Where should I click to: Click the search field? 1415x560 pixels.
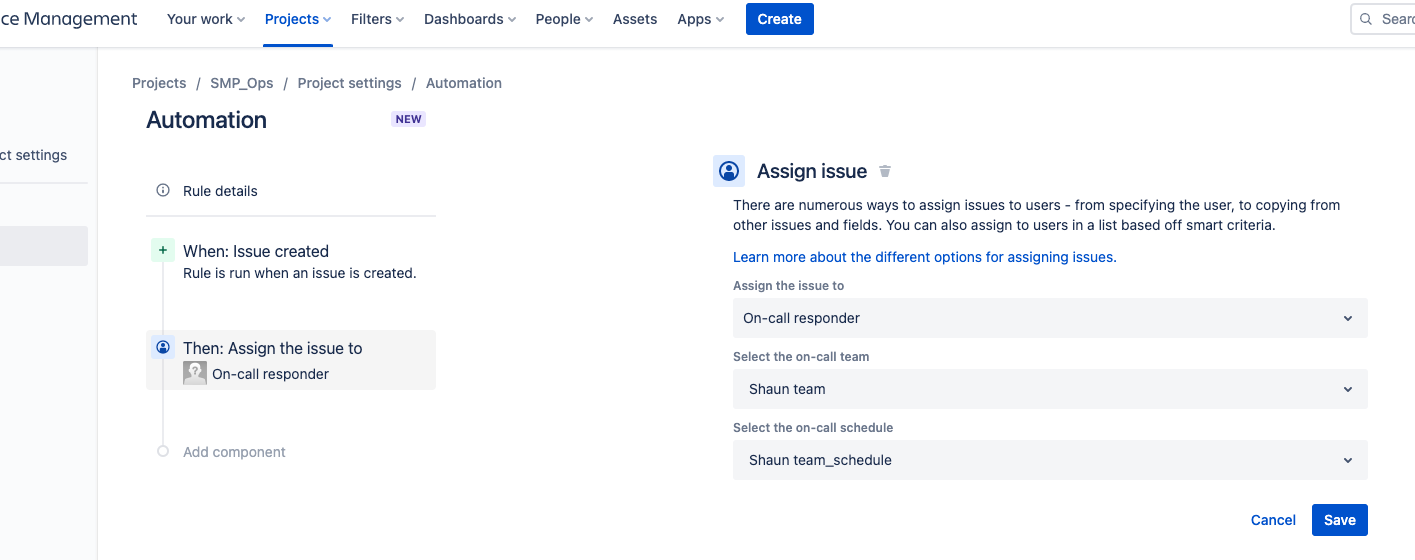click(1383, 19)
